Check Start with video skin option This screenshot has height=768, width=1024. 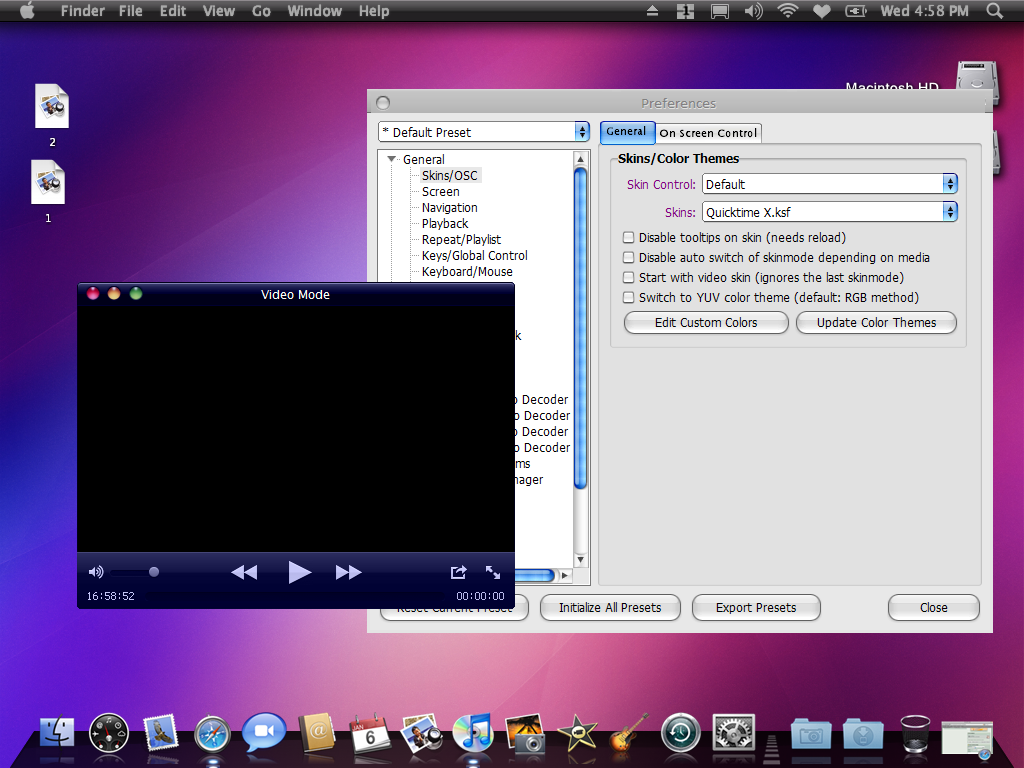pyautogui.click(x=629, y=278)
